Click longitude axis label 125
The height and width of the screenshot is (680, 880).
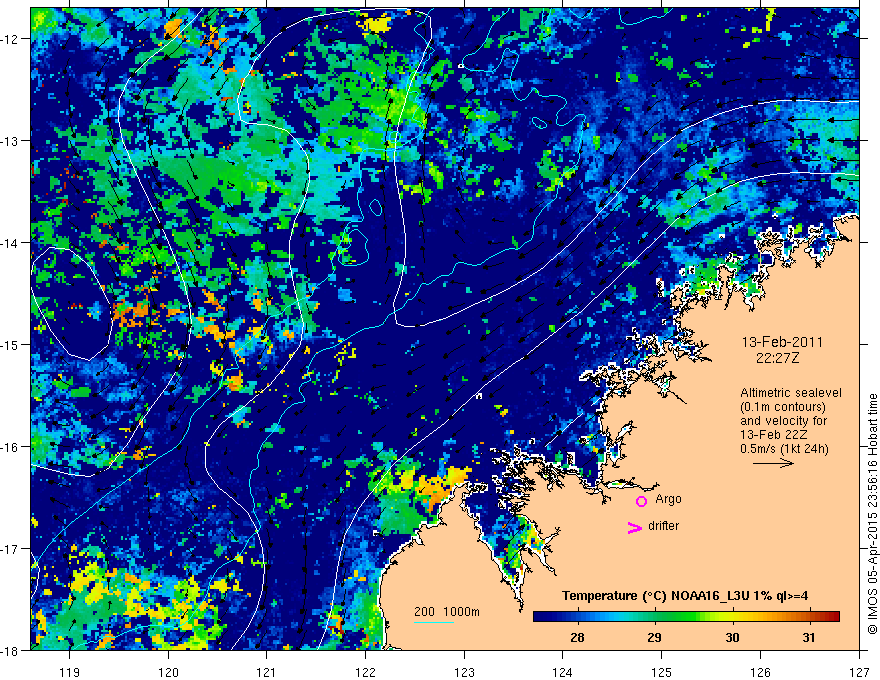point(662,672)
